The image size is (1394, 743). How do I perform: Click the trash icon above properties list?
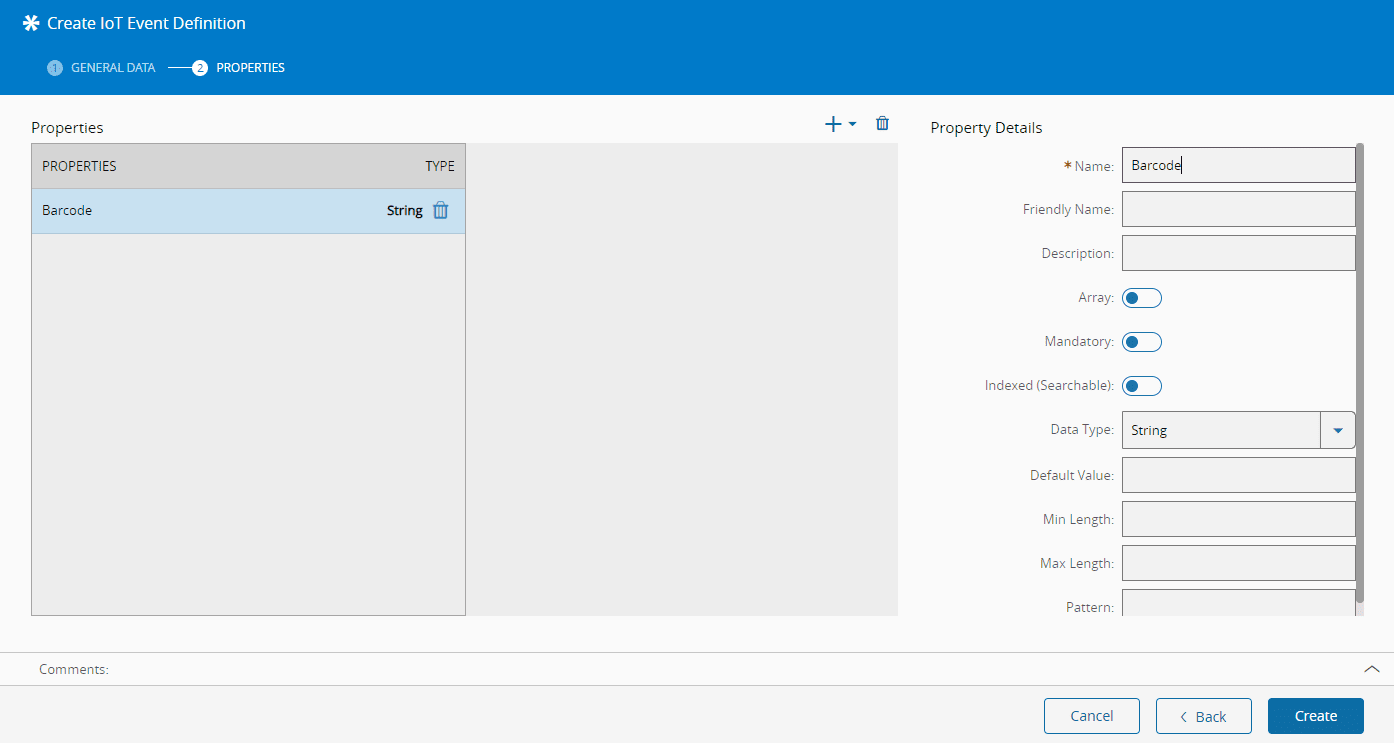point(882,124)
